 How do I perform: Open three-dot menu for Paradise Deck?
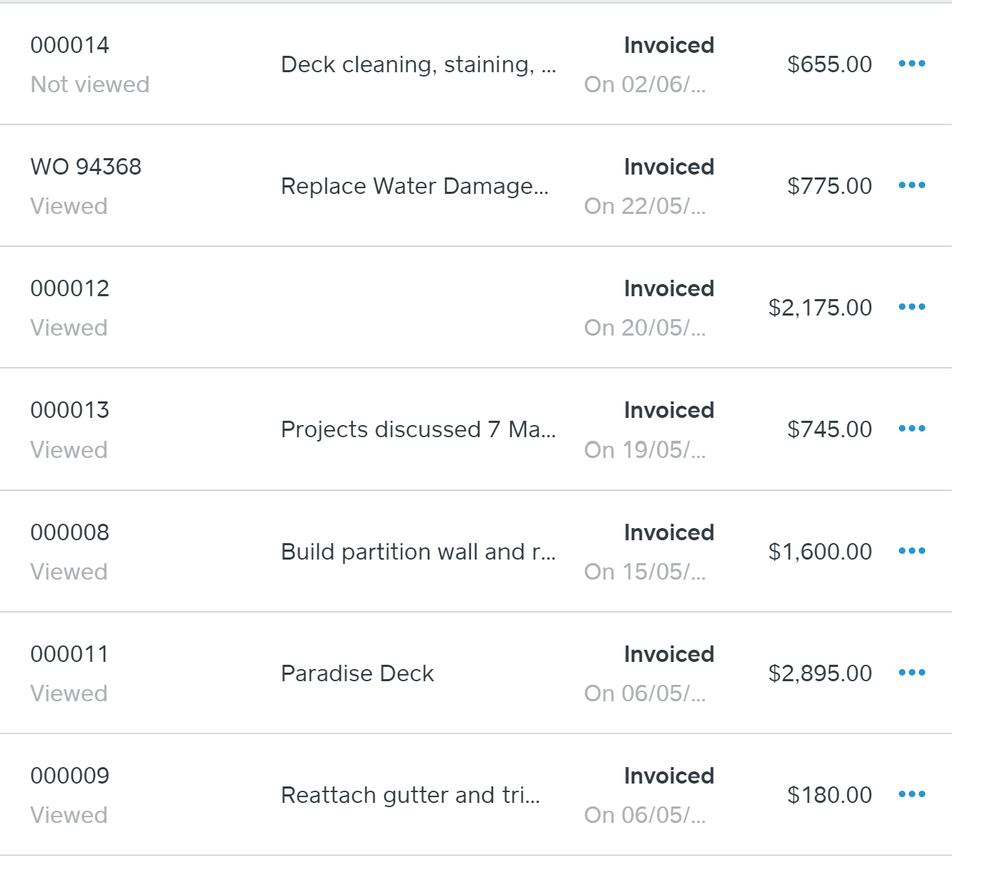pyautogui.click(x=911, y=673)
